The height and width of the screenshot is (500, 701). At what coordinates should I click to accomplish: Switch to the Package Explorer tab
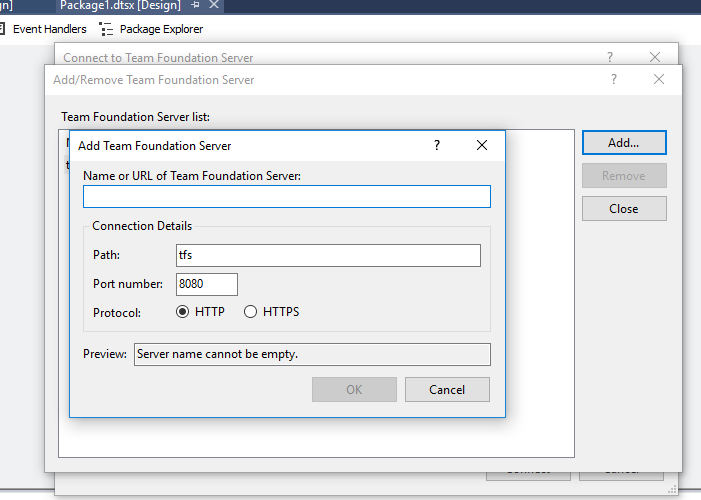tap(151, 29)
